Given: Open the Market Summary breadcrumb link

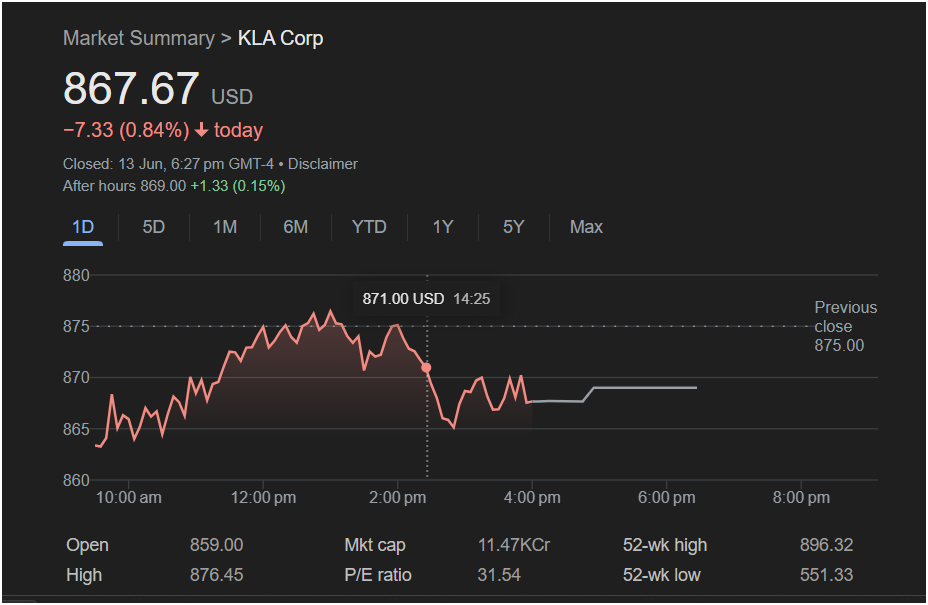Looking at the screenshot, I should (x=139, y=38).
